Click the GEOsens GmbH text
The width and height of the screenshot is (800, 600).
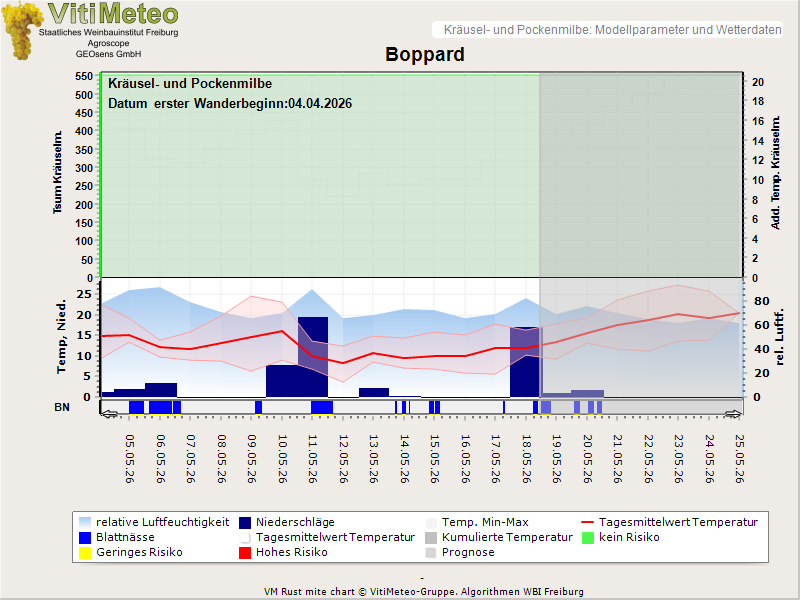(x=108, y=54)
